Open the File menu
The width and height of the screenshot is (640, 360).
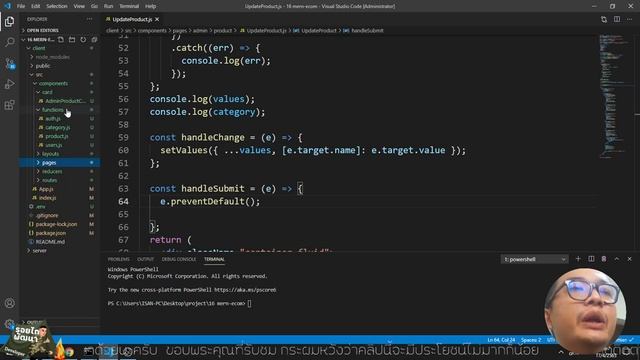21,6
